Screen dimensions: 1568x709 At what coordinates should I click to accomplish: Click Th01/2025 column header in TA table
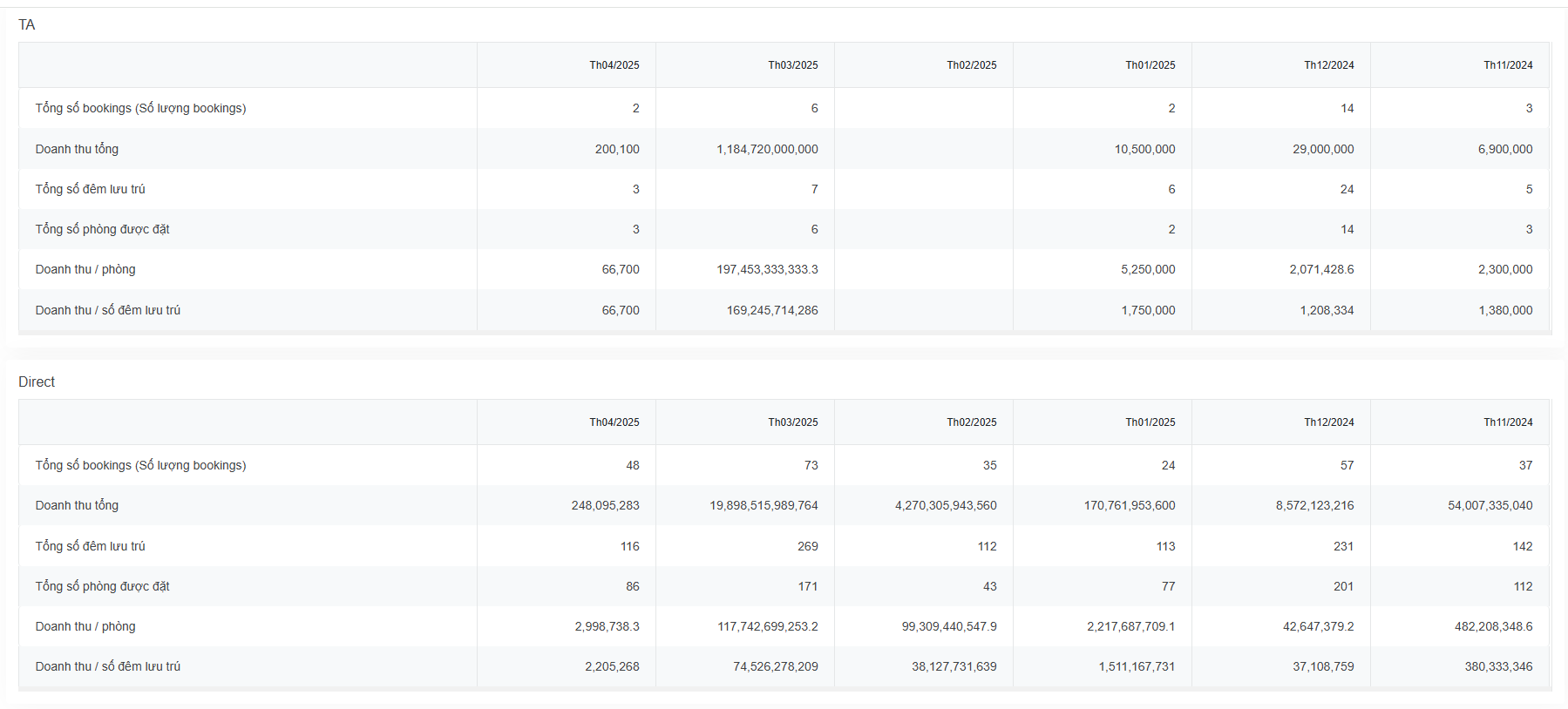[1150, 65]
